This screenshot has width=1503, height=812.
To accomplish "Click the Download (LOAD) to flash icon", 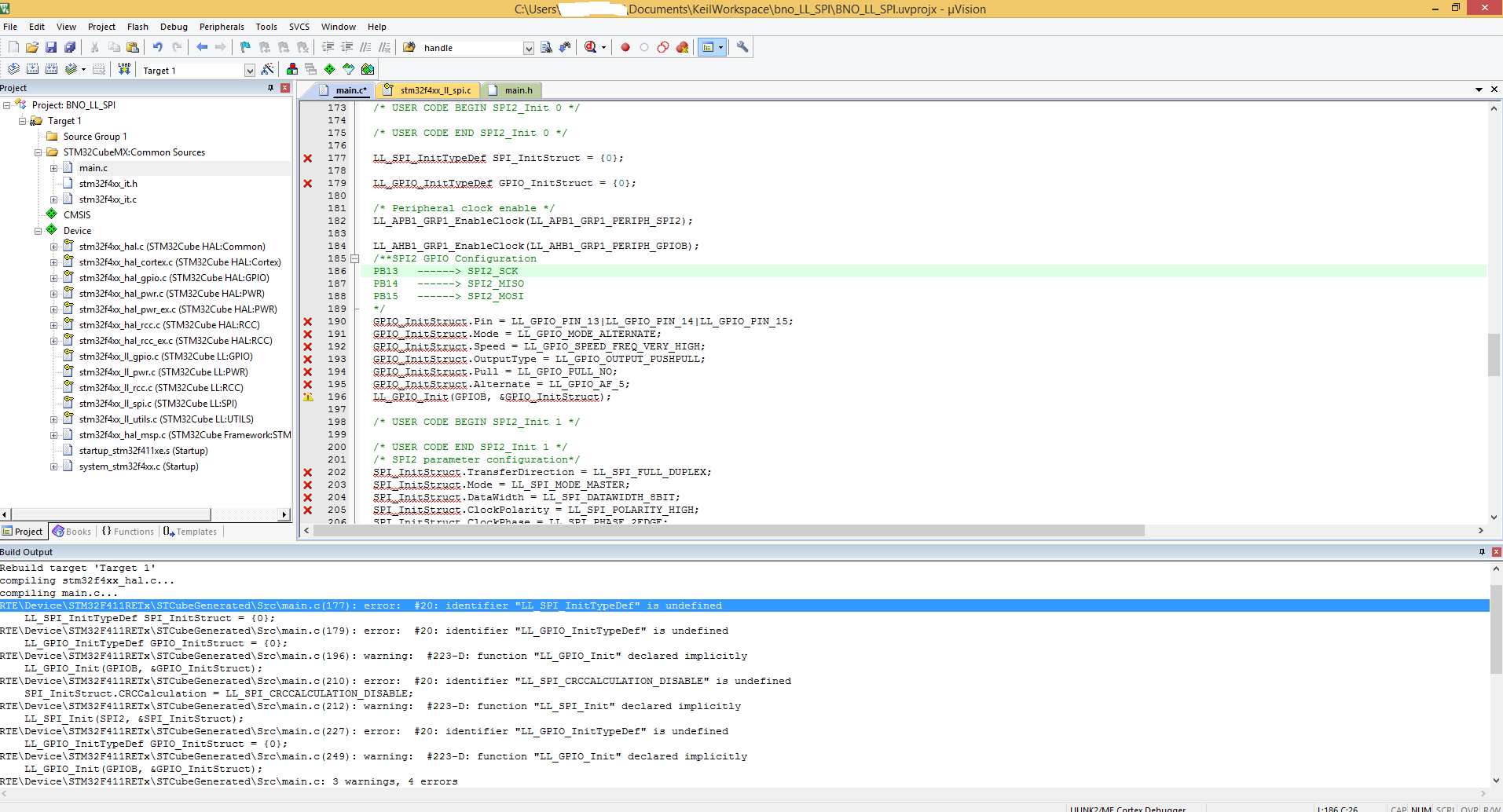I will 124,70.
